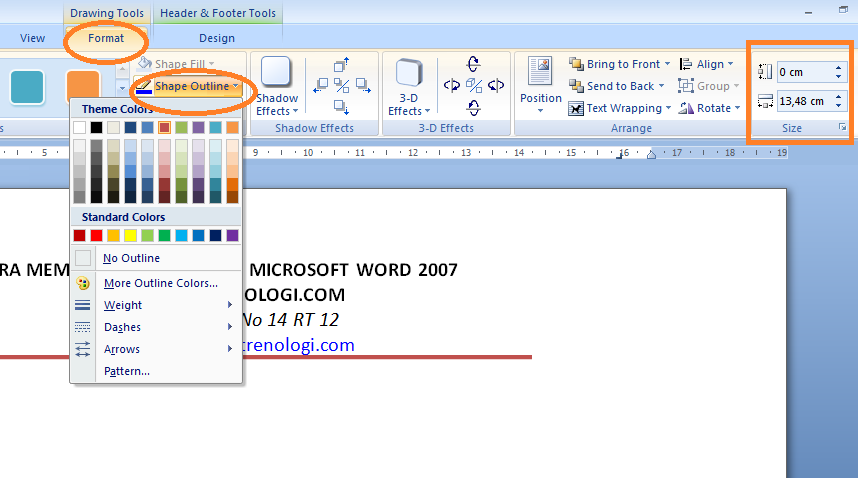This screenshot has width=858, height=478.
Task: Open the Size dialog launcher
Action: [x=842, y=127]
